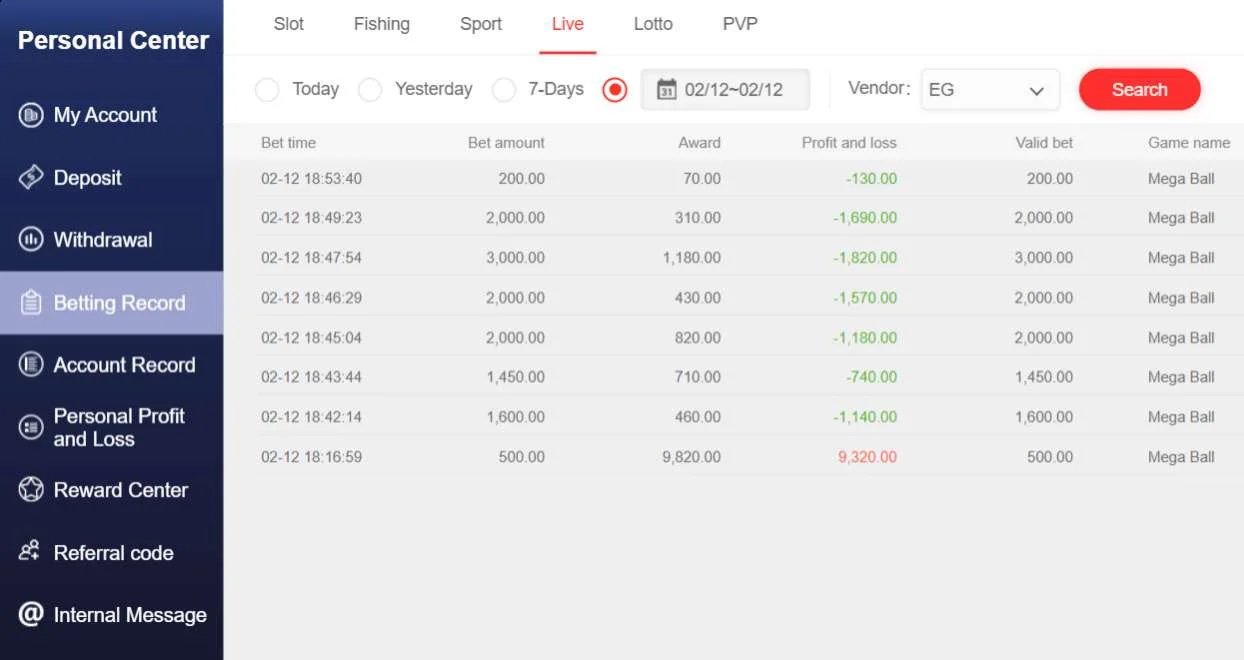The image size is (1244, 660).
Task: Click bet time 02-12 18:42:14
Action: click(x=311, y=417)
